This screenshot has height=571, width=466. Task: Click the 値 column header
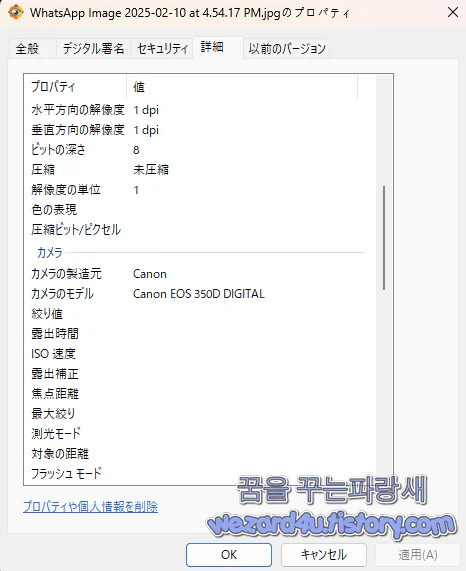click(x=242, y=87)
